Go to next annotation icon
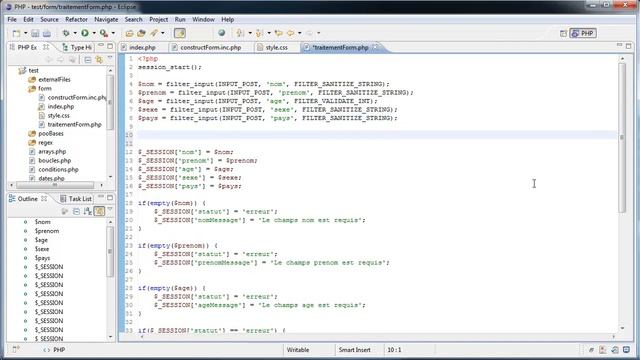The width and height of the screenshot is (640, 360). coord(240,33)
